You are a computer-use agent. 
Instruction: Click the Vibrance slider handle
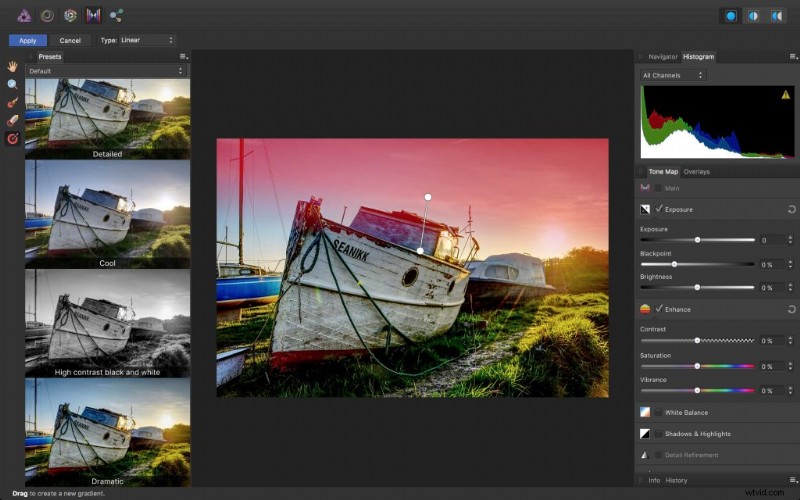click(697, 391)
